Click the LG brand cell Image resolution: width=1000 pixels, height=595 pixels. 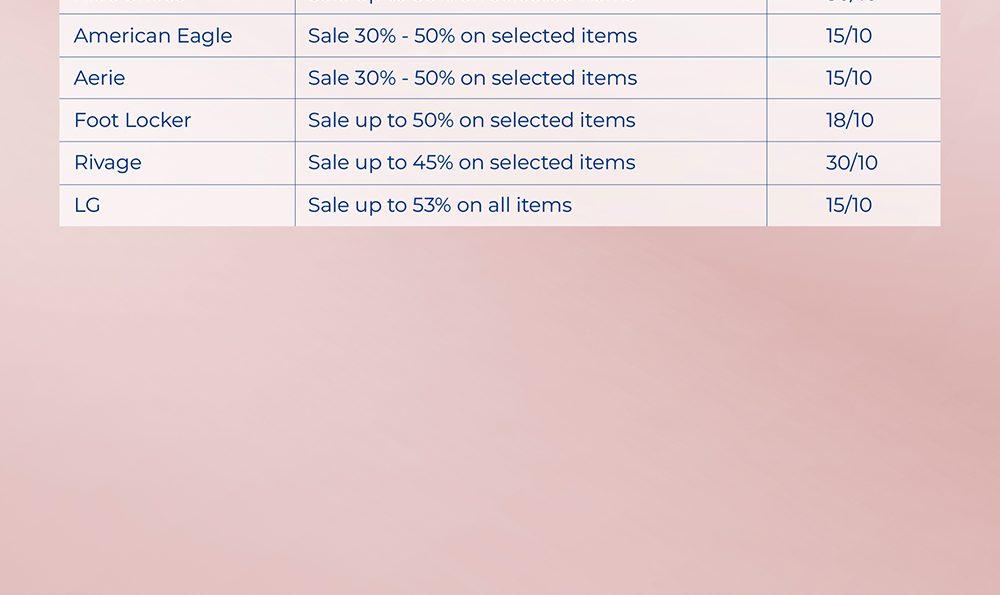pos(87,205)
